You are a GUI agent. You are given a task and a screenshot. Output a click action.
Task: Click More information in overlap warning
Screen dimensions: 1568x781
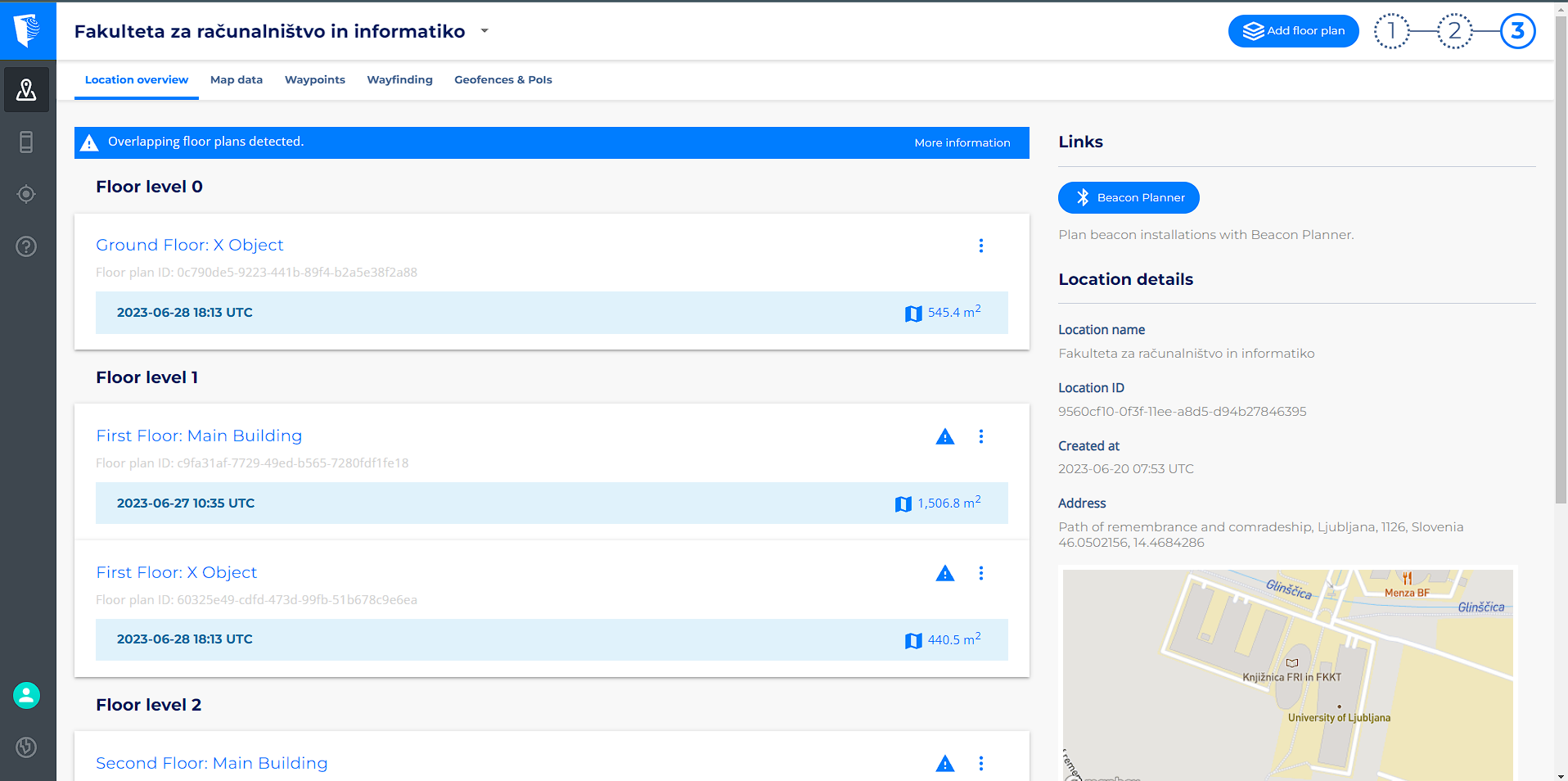[x=962, y=142]
